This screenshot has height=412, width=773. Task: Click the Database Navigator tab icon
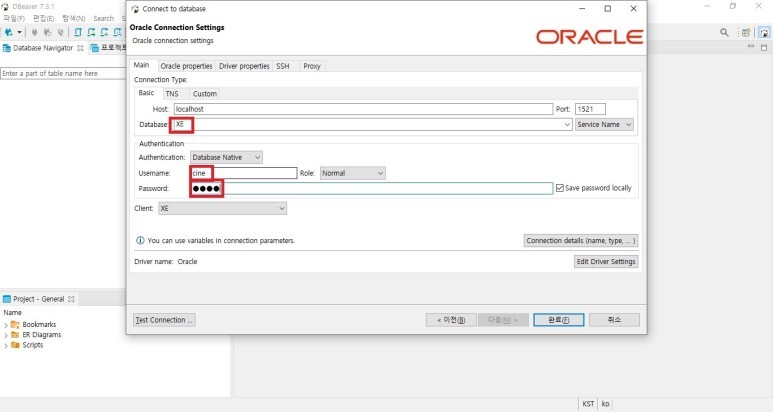click(x=7, y=48)
